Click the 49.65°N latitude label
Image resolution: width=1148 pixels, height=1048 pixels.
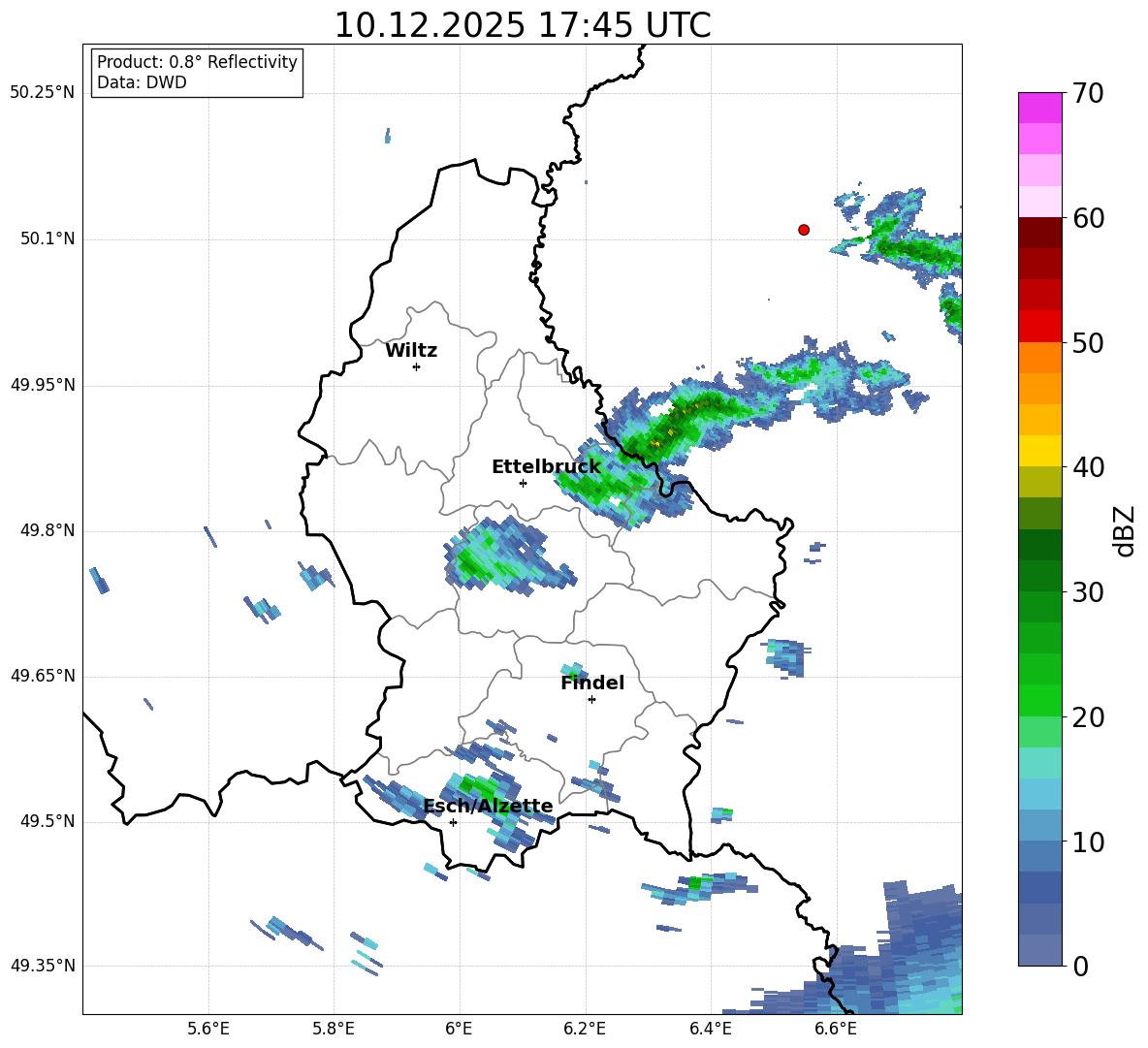[43, 676]
